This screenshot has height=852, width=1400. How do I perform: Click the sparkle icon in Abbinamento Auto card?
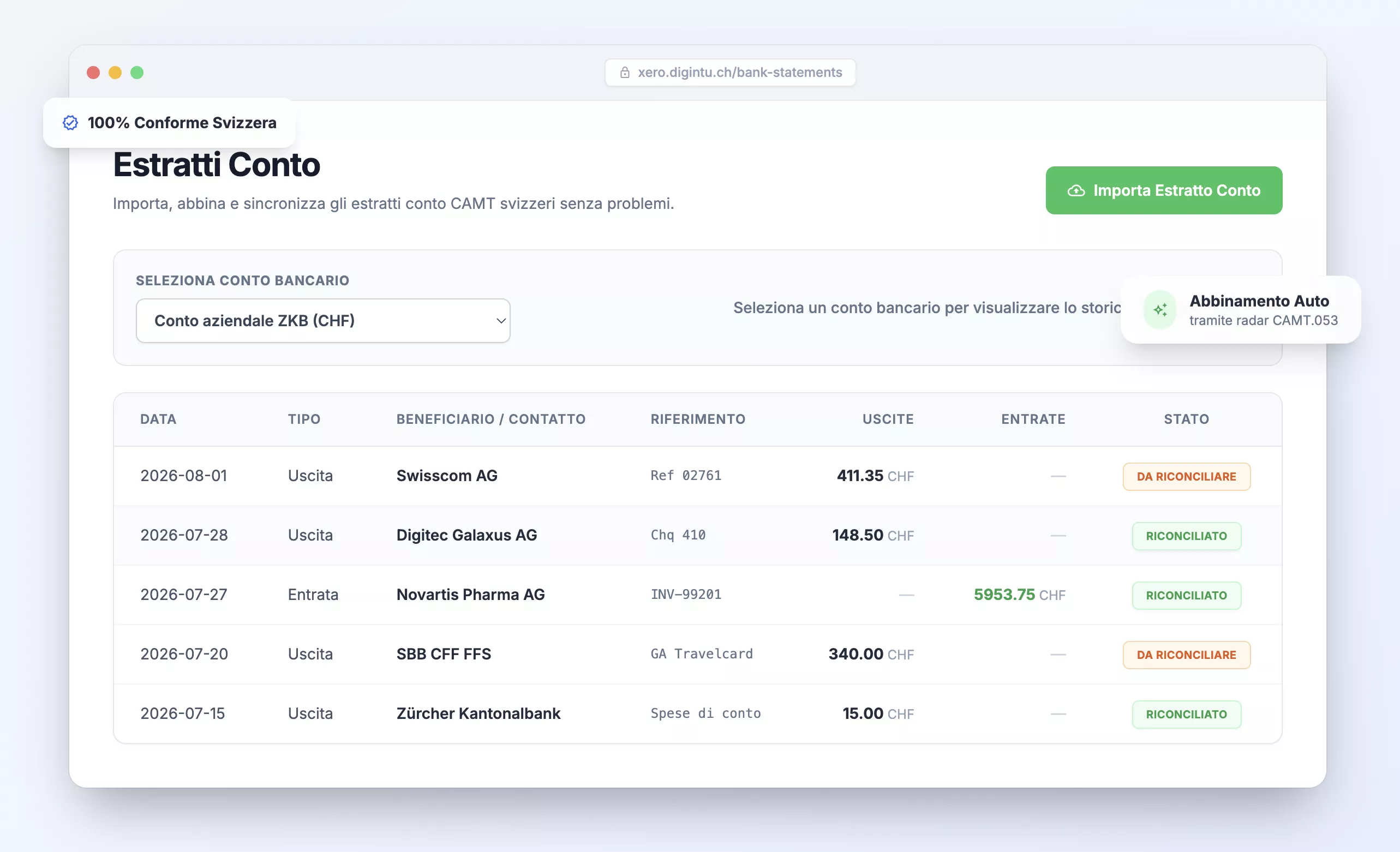tap(1159, 310)
